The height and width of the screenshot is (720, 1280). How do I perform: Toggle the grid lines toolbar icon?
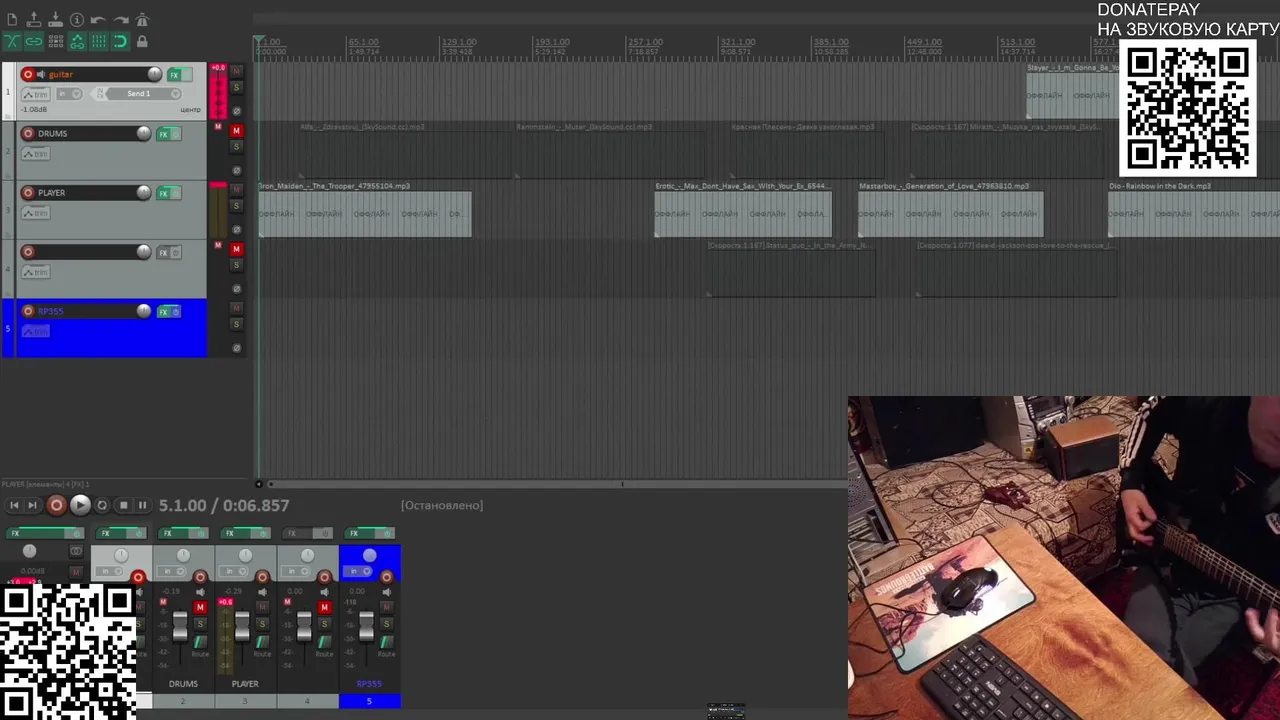click(99, 41)
